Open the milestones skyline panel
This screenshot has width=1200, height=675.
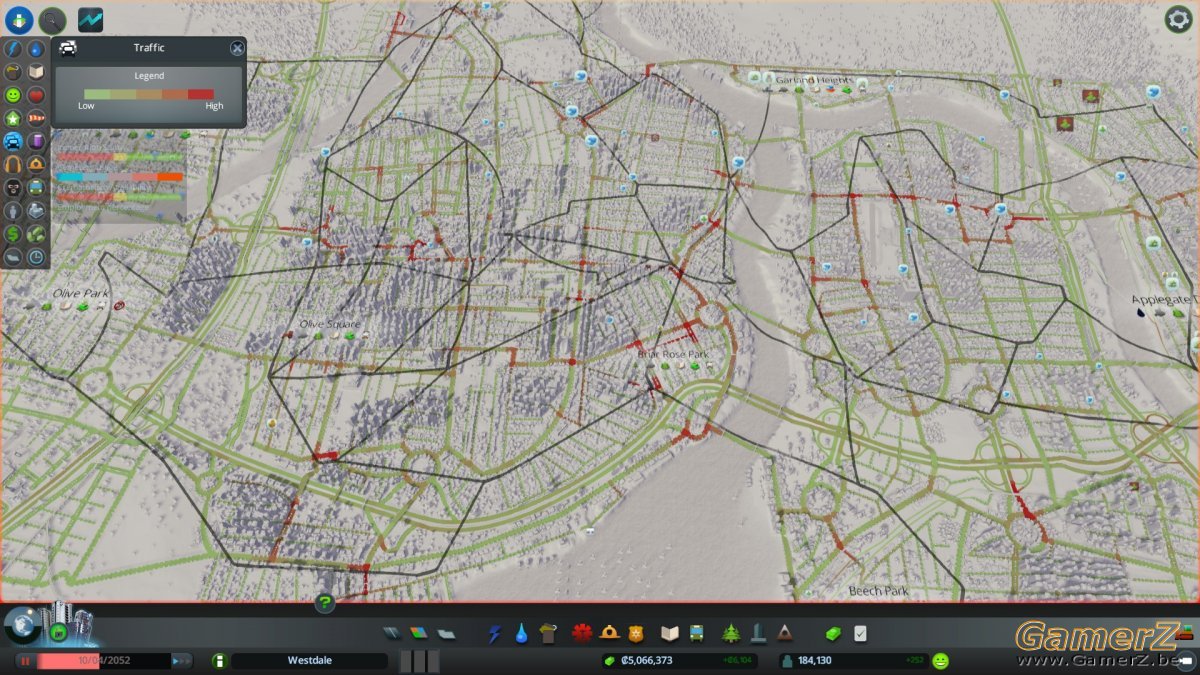[x=71, y=622]
